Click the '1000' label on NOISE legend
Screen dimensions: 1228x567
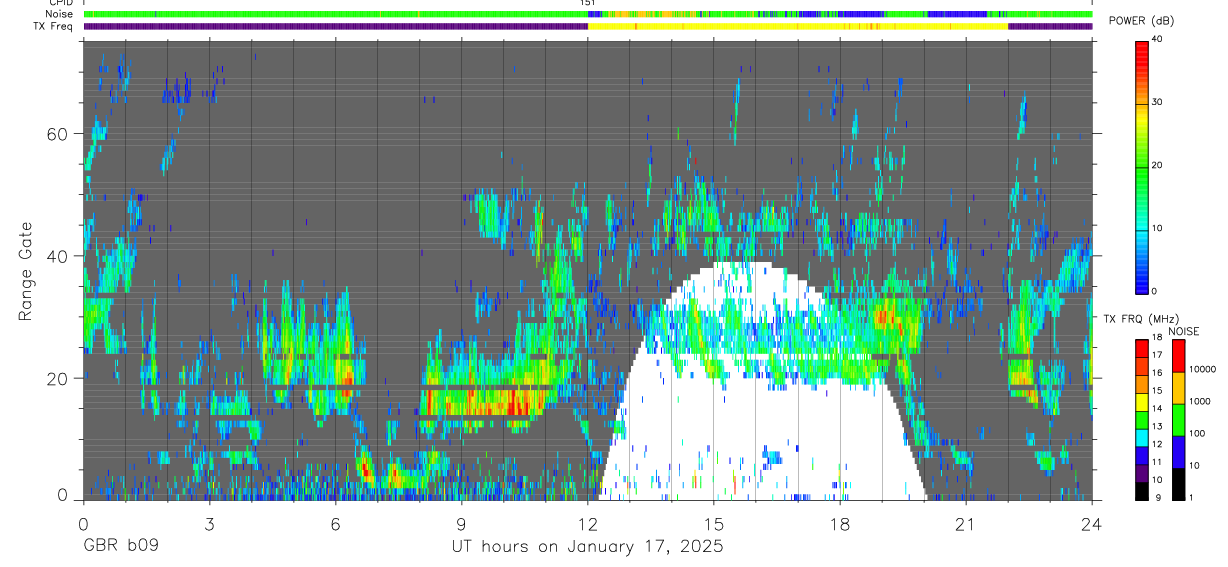click(1199, 403)
